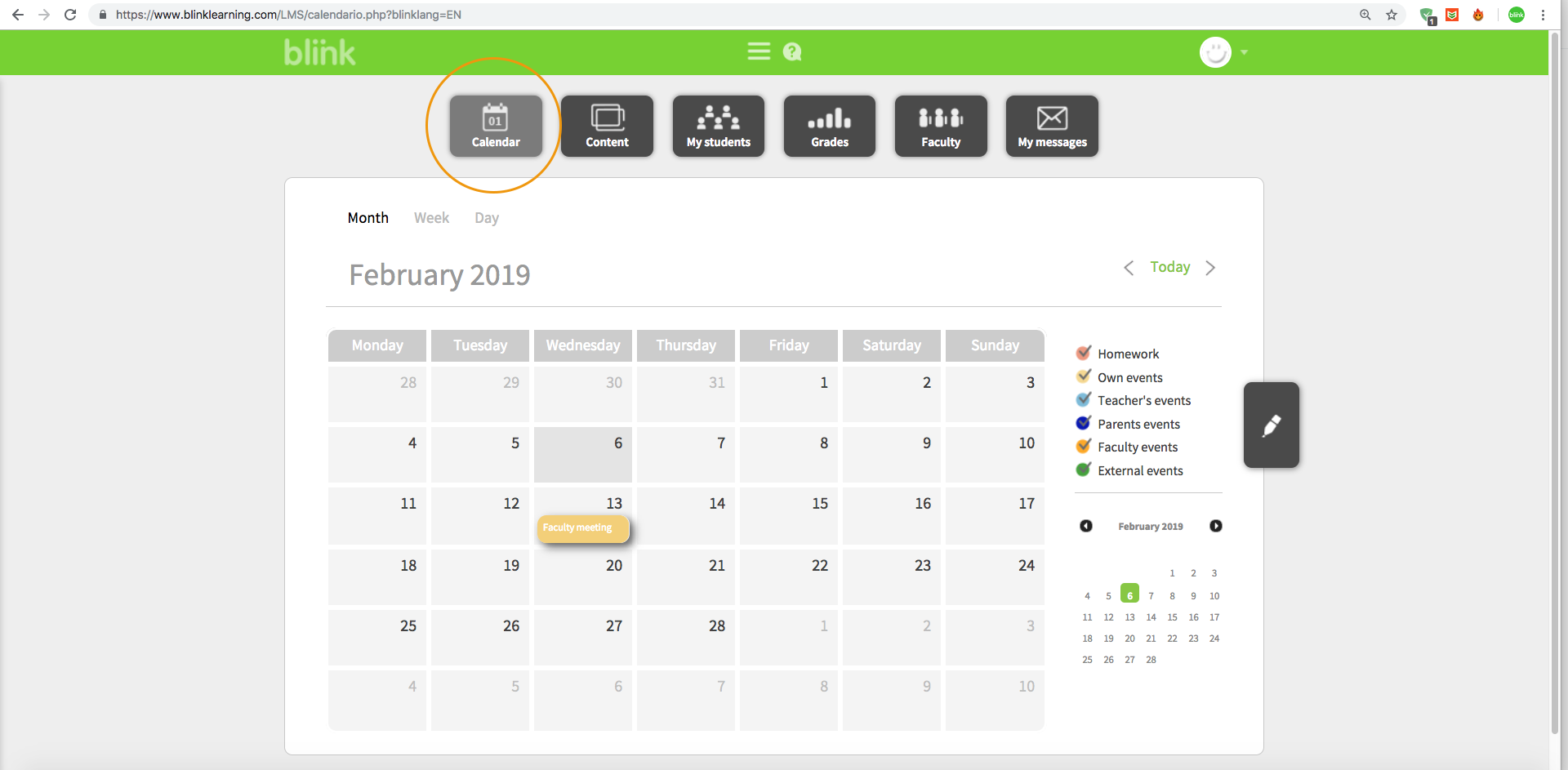Expand the user avatar dropdown arrow
This screenshot has width=1568, height=770.
[x=1244, y=52]
